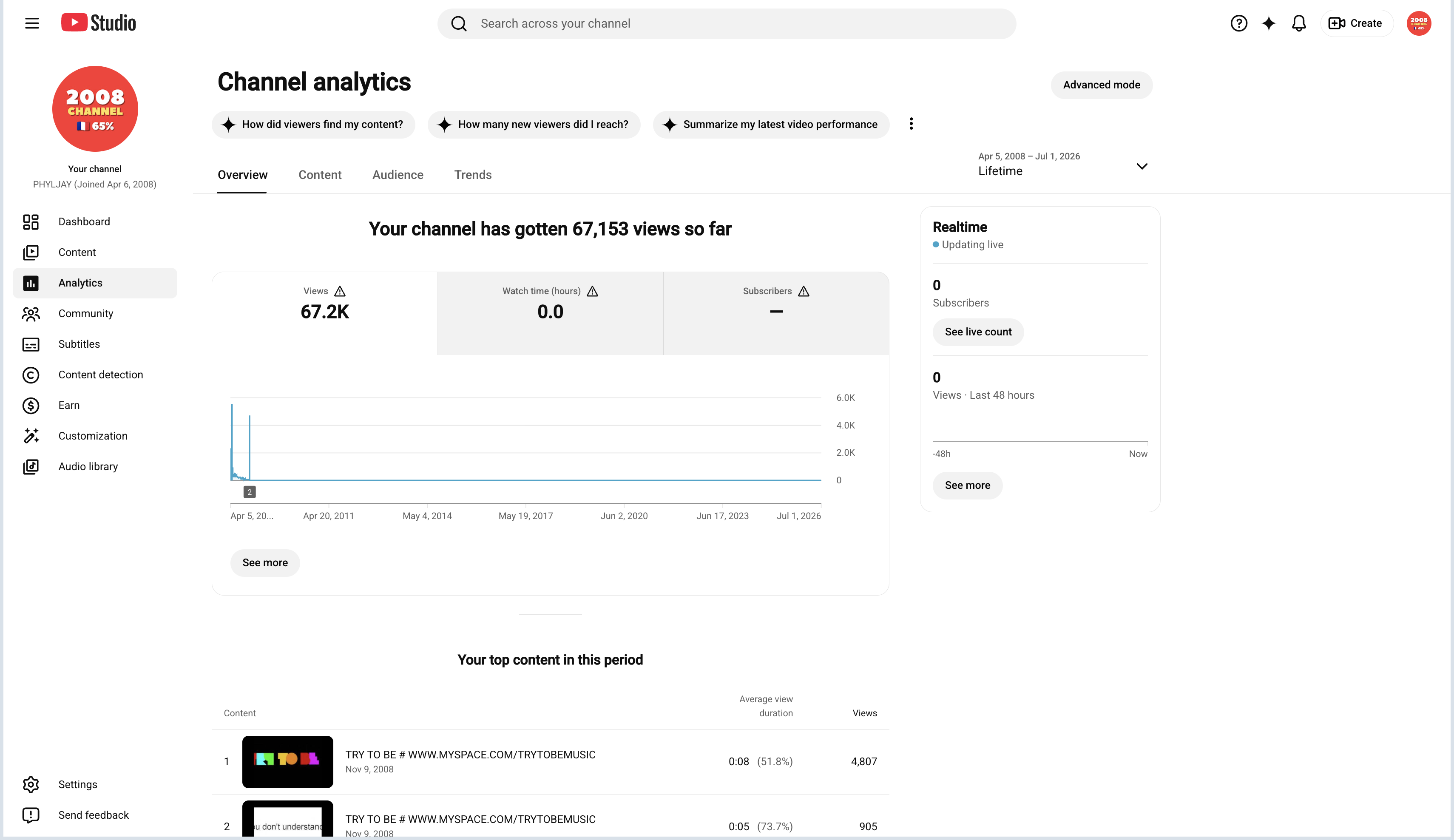
Task: Open Earn in the sidebar
Action: click(95, 405)
